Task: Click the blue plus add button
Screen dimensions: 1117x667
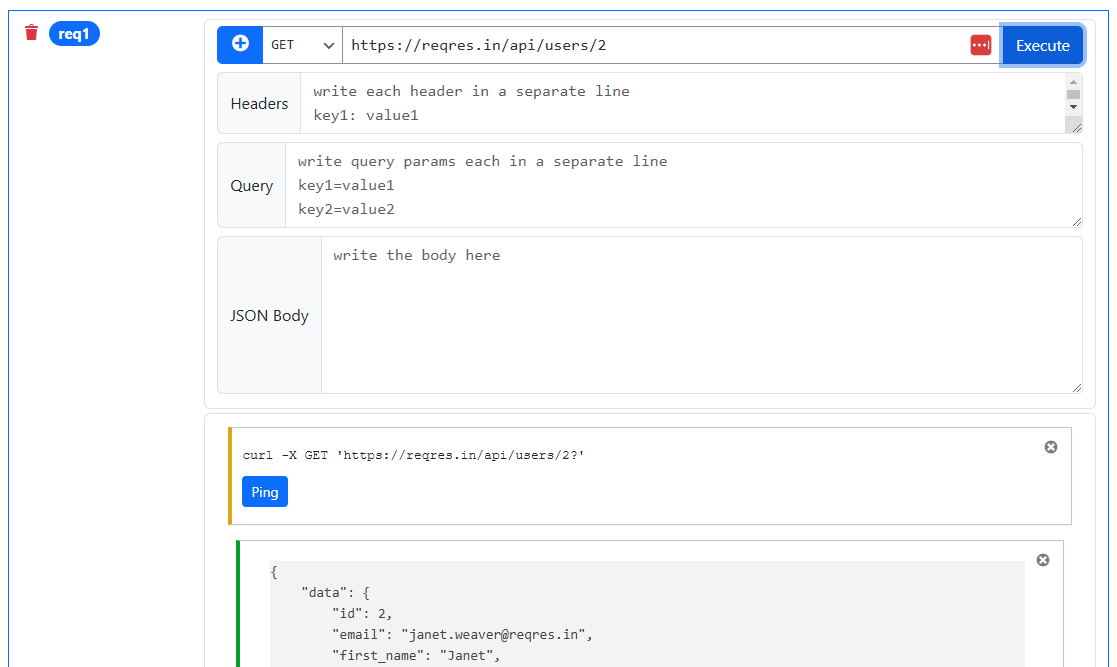Action: click(x=240, y=44)
